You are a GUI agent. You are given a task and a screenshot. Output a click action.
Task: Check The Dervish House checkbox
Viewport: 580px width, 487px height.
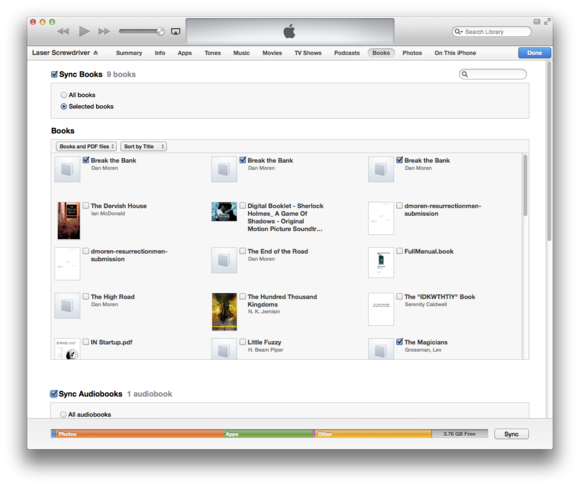coord(86,205)
